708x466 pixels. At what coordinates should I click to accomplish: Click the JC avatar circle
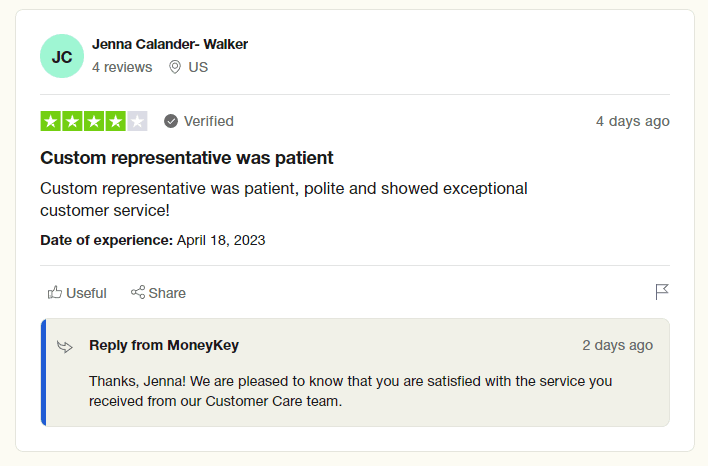click(x=62, y=56)
